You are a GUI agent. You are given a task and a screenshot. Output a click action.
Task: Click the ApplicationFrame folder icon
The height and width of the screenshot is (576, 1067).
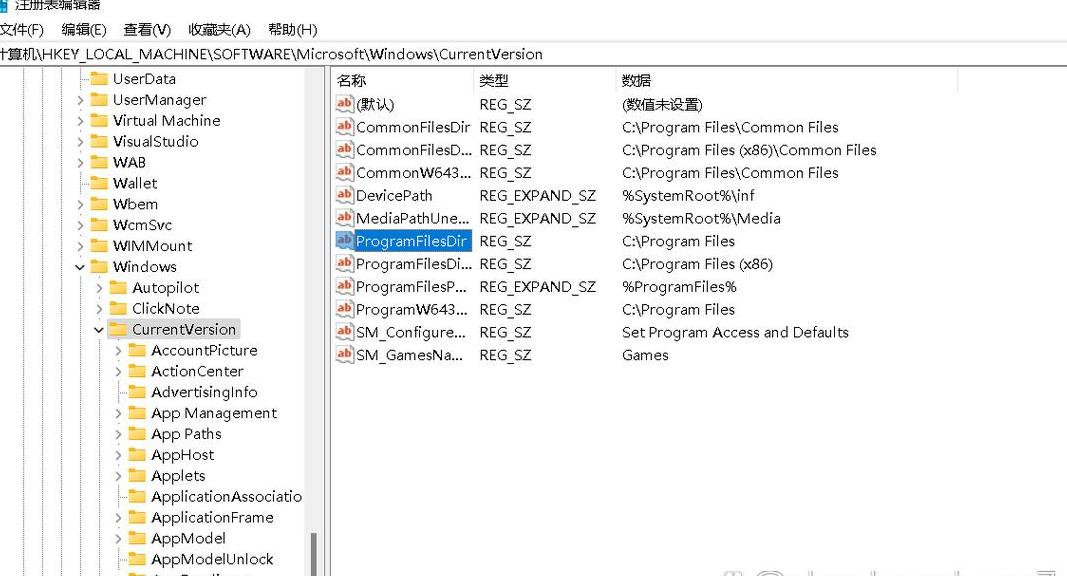click(x=137, y=517)
